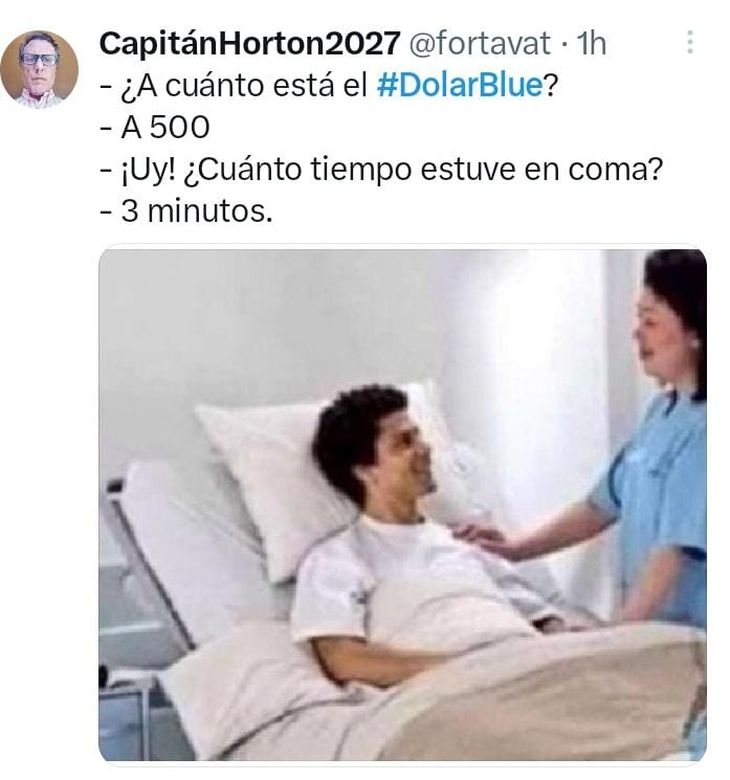Viewport: 730px width, 780px height.
Task: Open the @fortavat handle link
Action: (480, 43)
